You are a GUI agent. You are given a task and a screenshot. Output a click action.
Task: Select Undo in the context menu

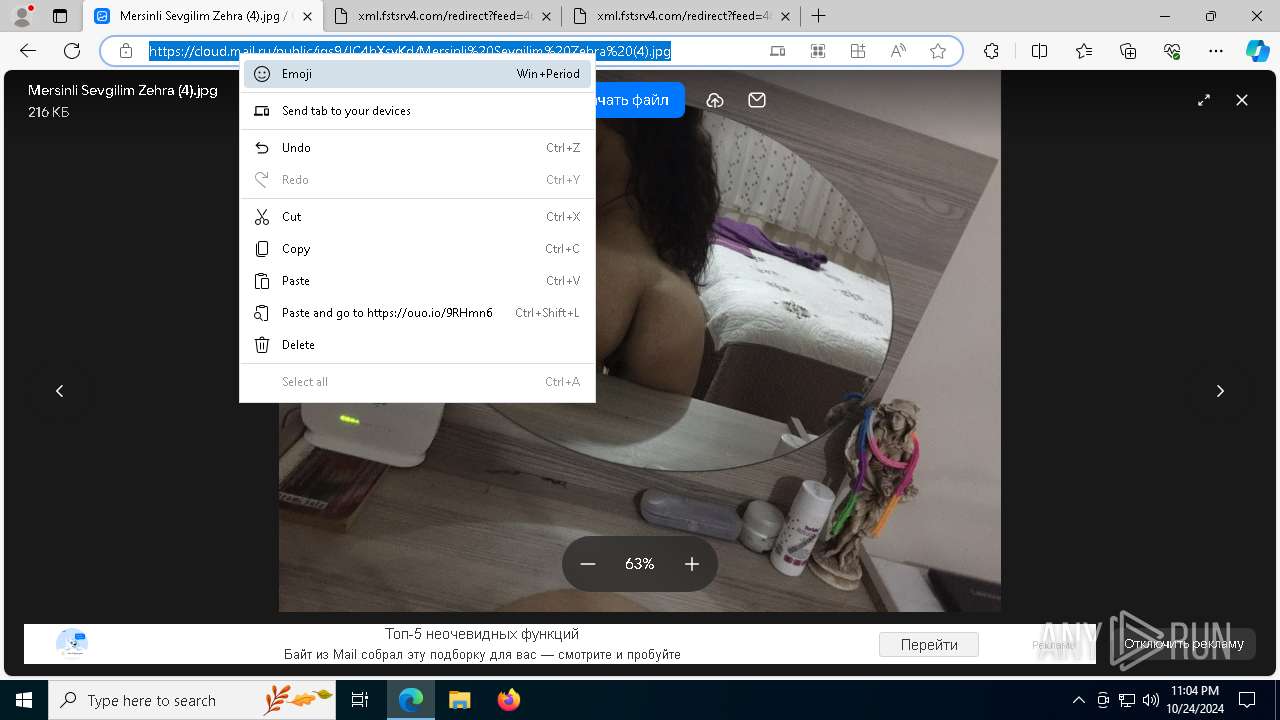pyautogui.click(x=417, y=148)
